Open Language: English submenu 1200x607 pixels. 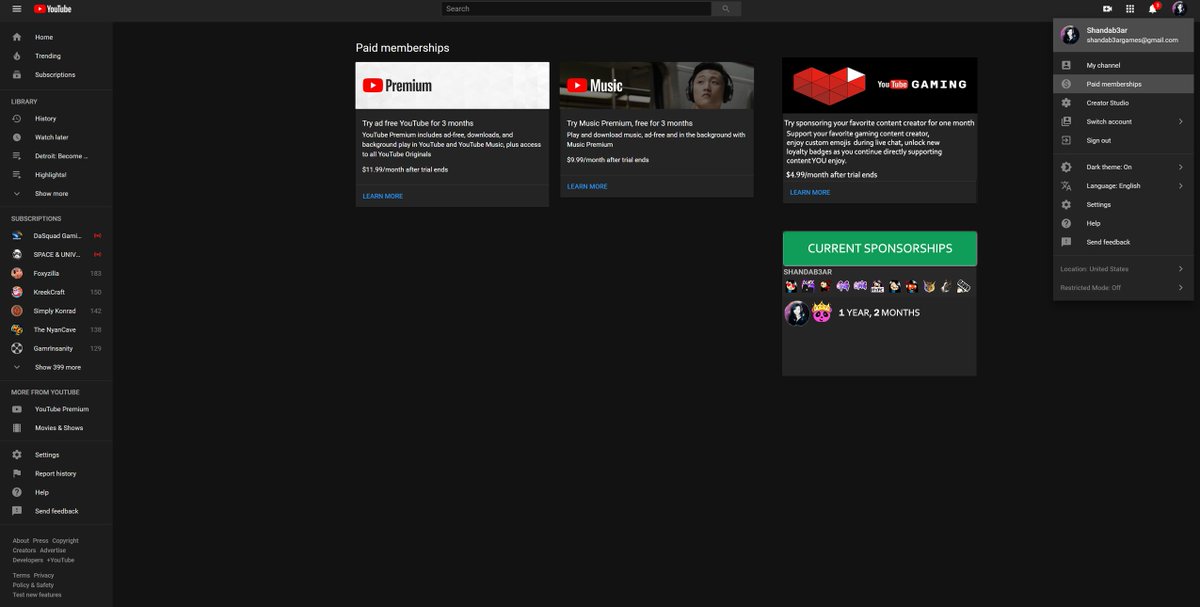(x=1123, y=186)
